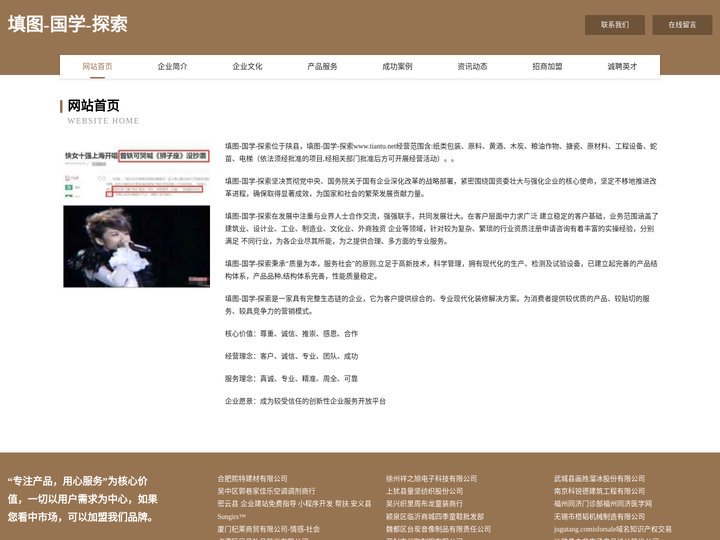Image resolution: width=720 pixels, height=540 pixels.
Task: Open the 吴中区郭巷家佳乐空调调剂商行 link
Action: pos(266,491)
